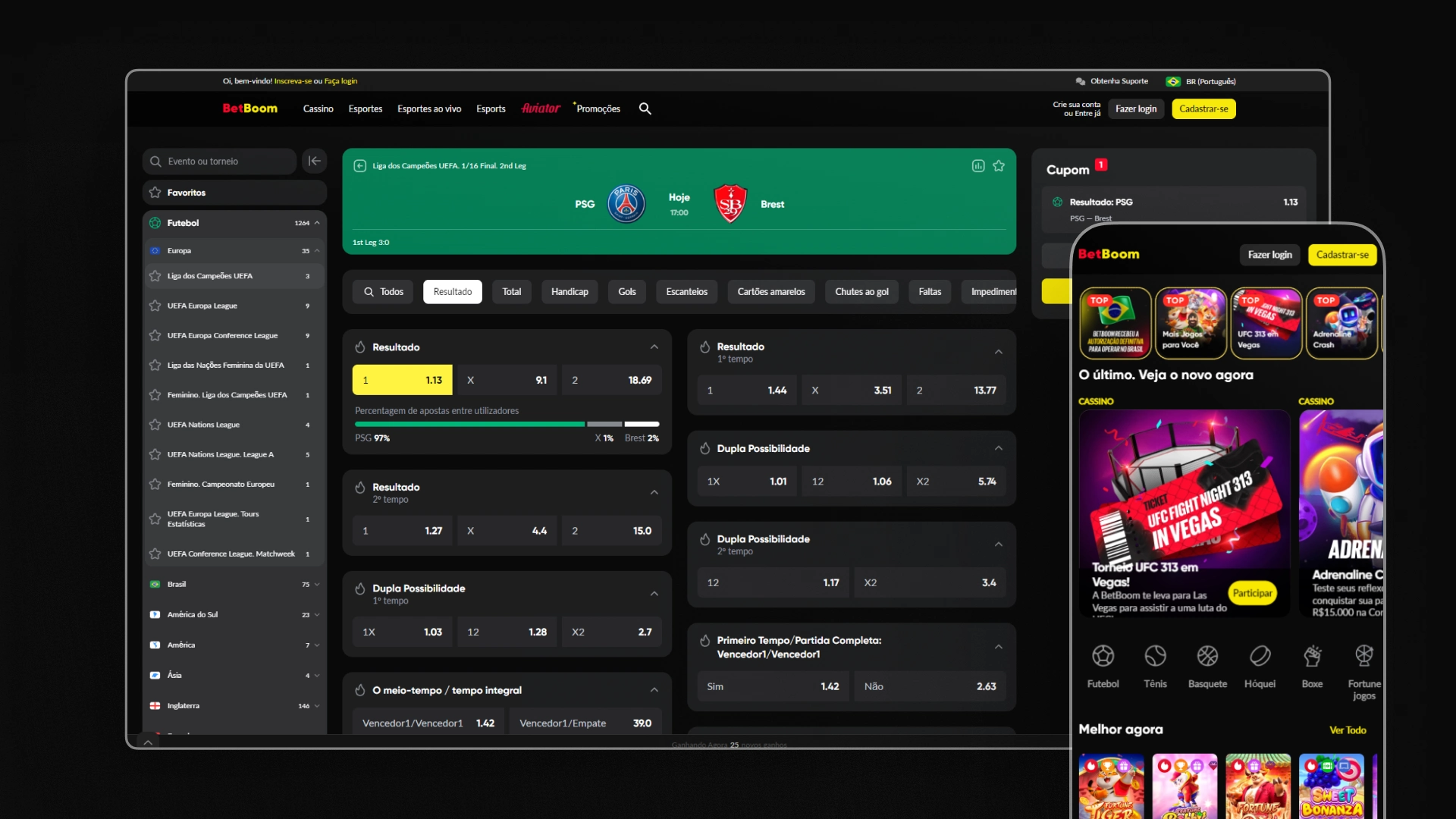Screen dimensions: 1456x819
Task: Select the Gols market tab
Action: click(x=627, y=292)
